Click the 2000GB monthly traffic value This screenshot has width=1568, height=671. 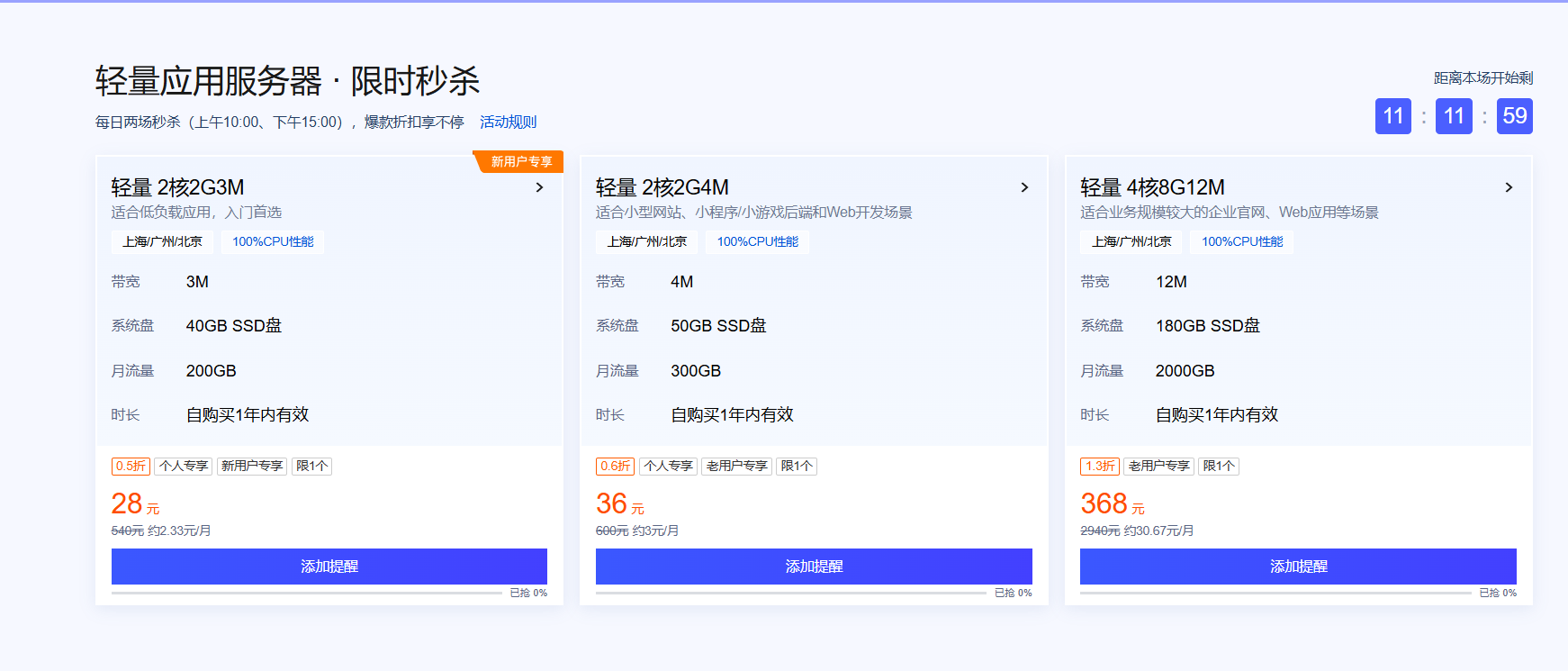1185,371
